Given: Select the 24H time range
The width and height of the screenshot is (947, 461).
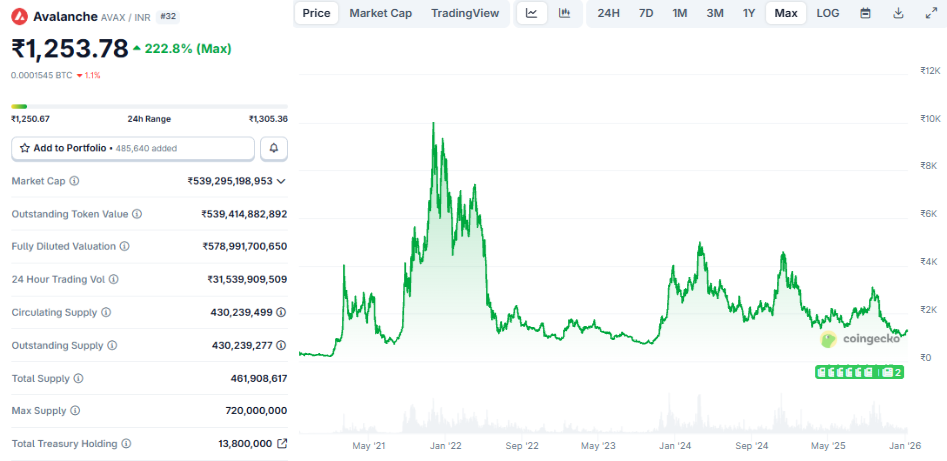Looking at the screenshot, I should point(608,13).
